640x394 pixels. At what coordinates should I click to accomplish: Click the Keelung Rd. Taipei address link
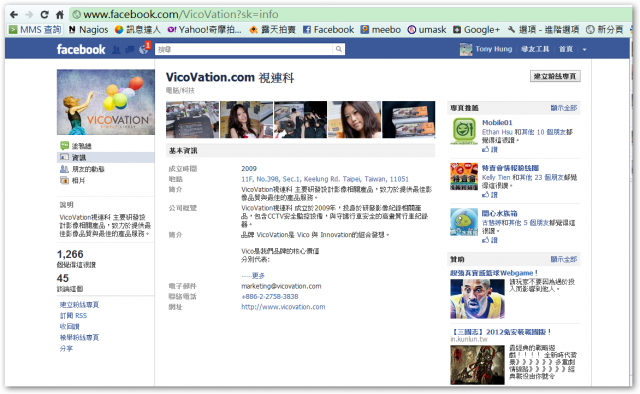tap(325, 179)
